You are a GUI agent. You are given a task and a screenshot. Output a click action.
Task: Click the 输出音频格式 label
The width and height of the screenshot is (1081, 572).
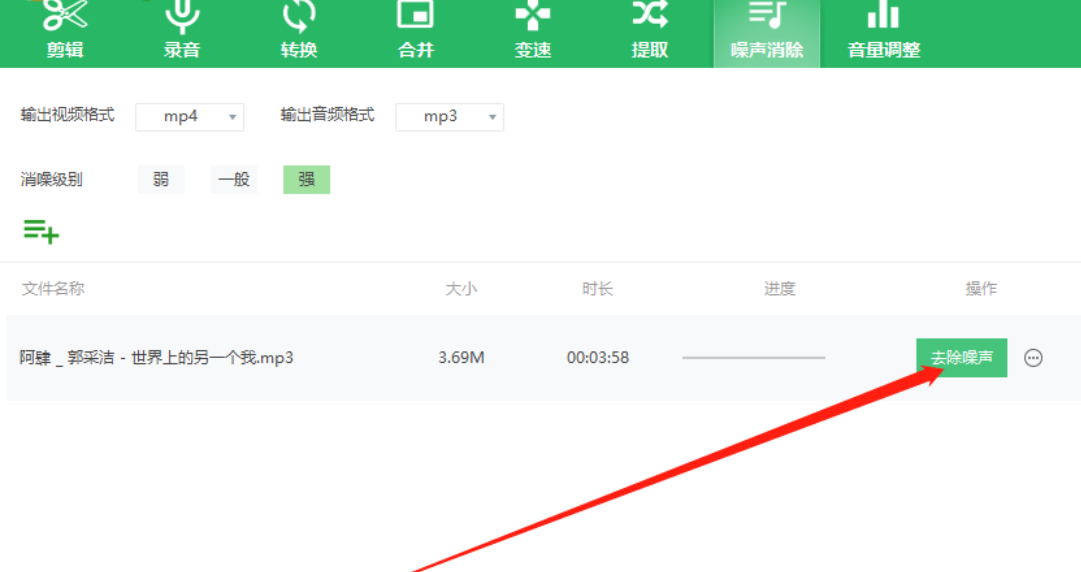(x=327, y=115)
